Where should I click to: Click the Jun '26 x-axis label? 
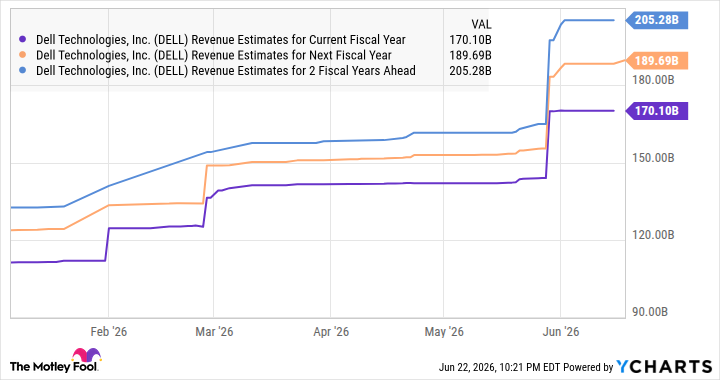coord(561,332)
